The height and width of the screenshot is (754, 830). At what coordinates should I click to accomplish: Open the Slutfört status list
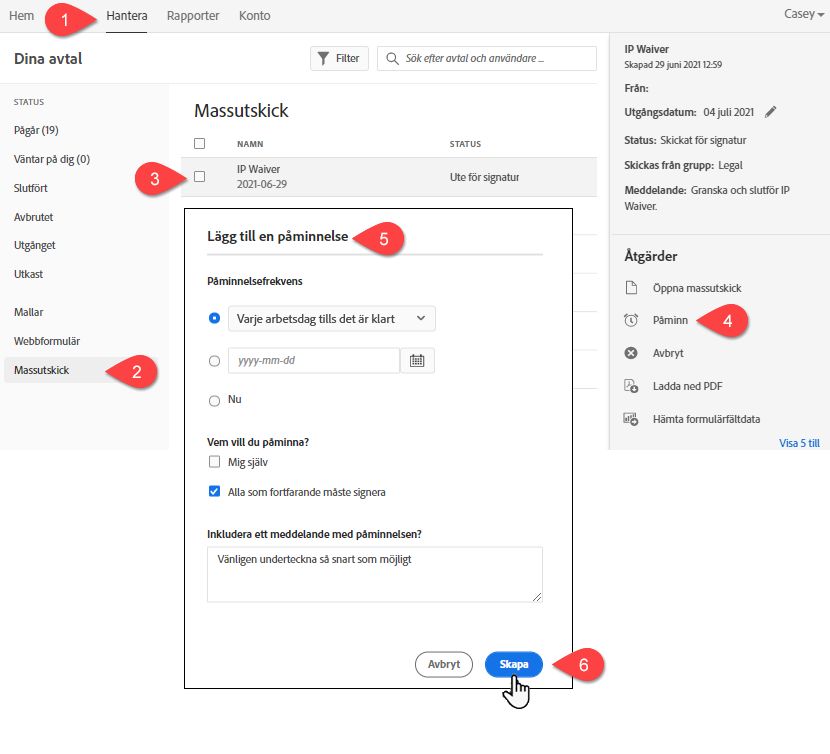point(31,188)
